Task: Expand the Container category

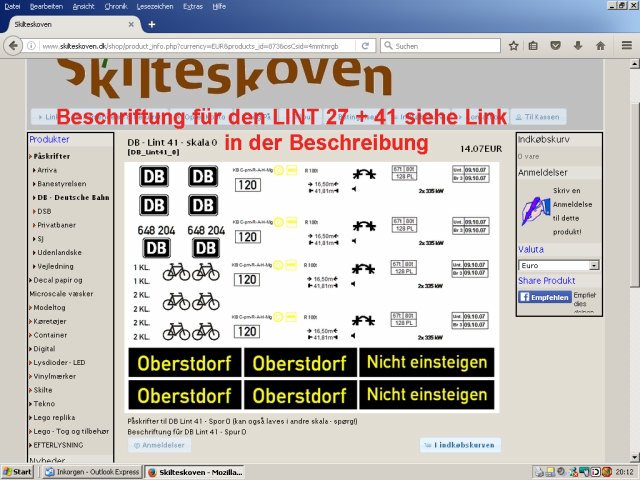Action: [x=50, y=335]
